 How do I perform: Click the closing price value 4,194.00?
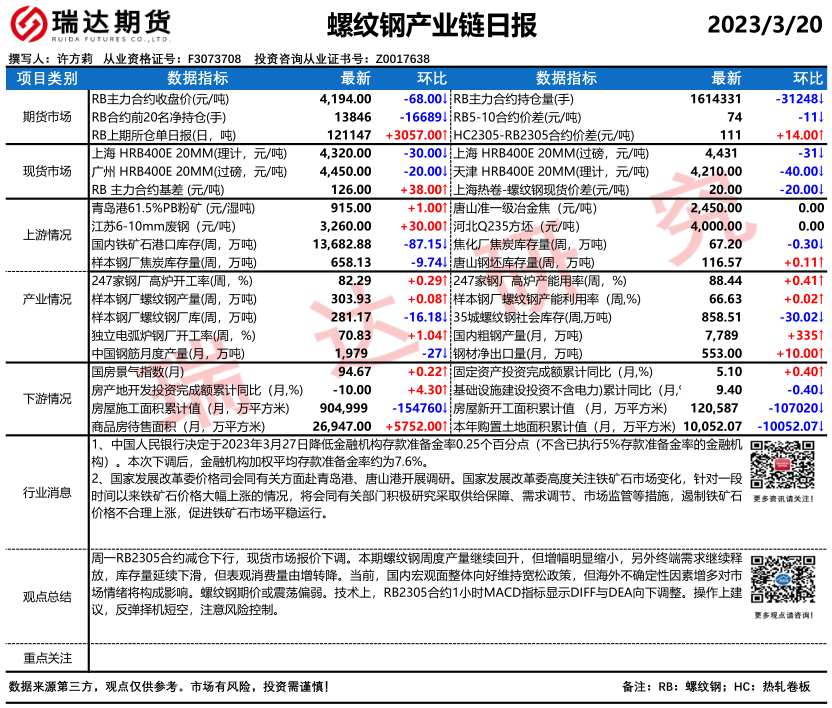(x=346, y=99)
